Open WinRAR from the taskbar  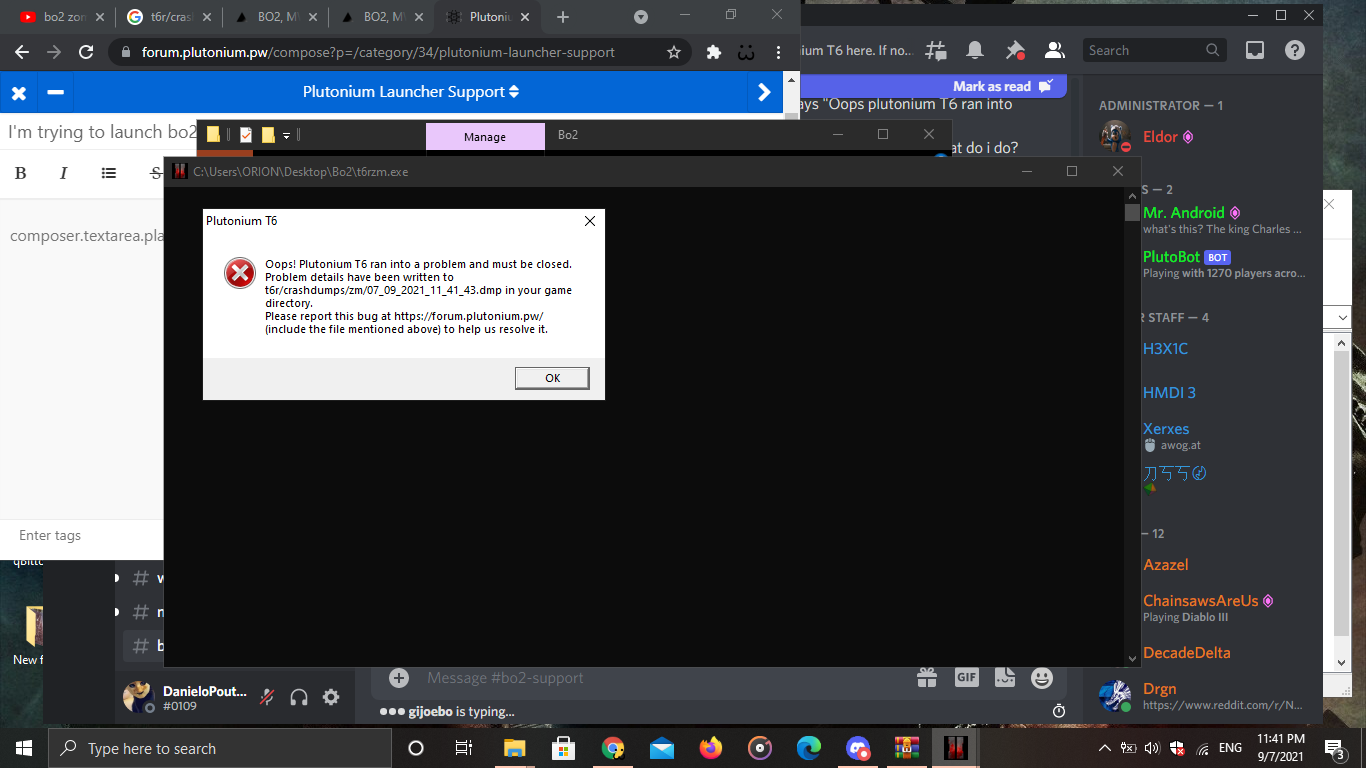[907, 748]
